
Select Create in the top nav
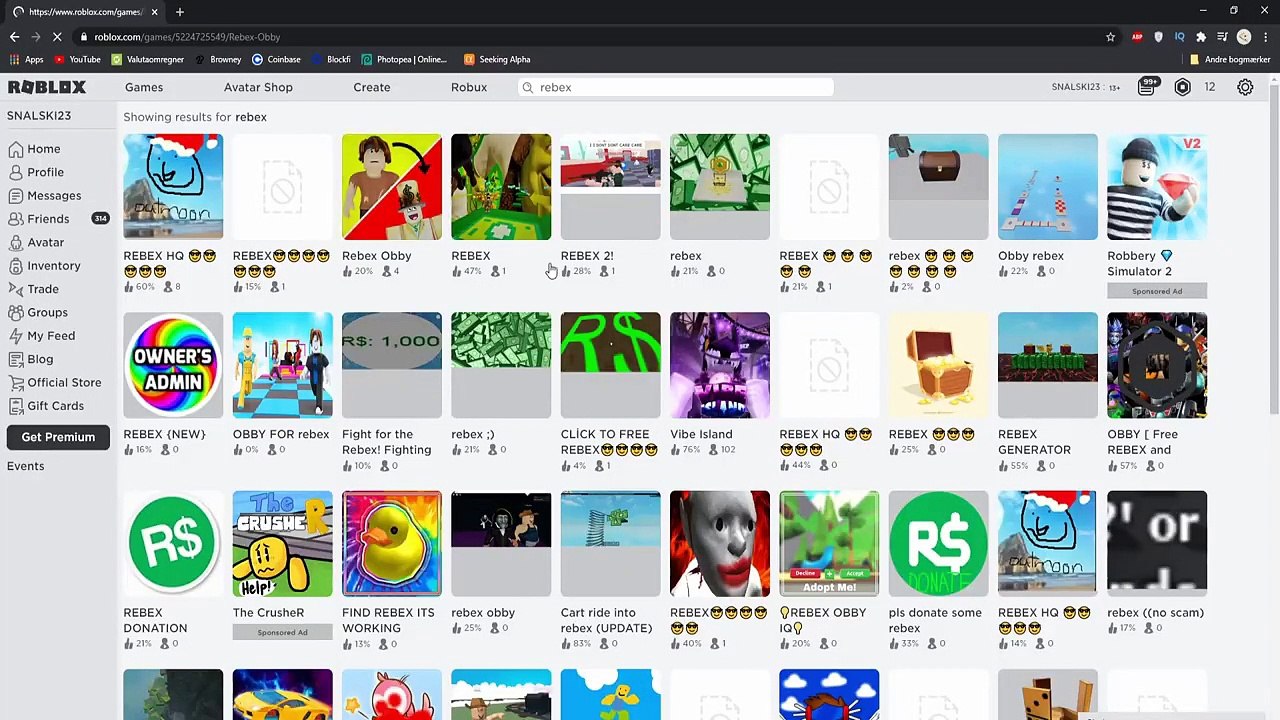[372, 88]
